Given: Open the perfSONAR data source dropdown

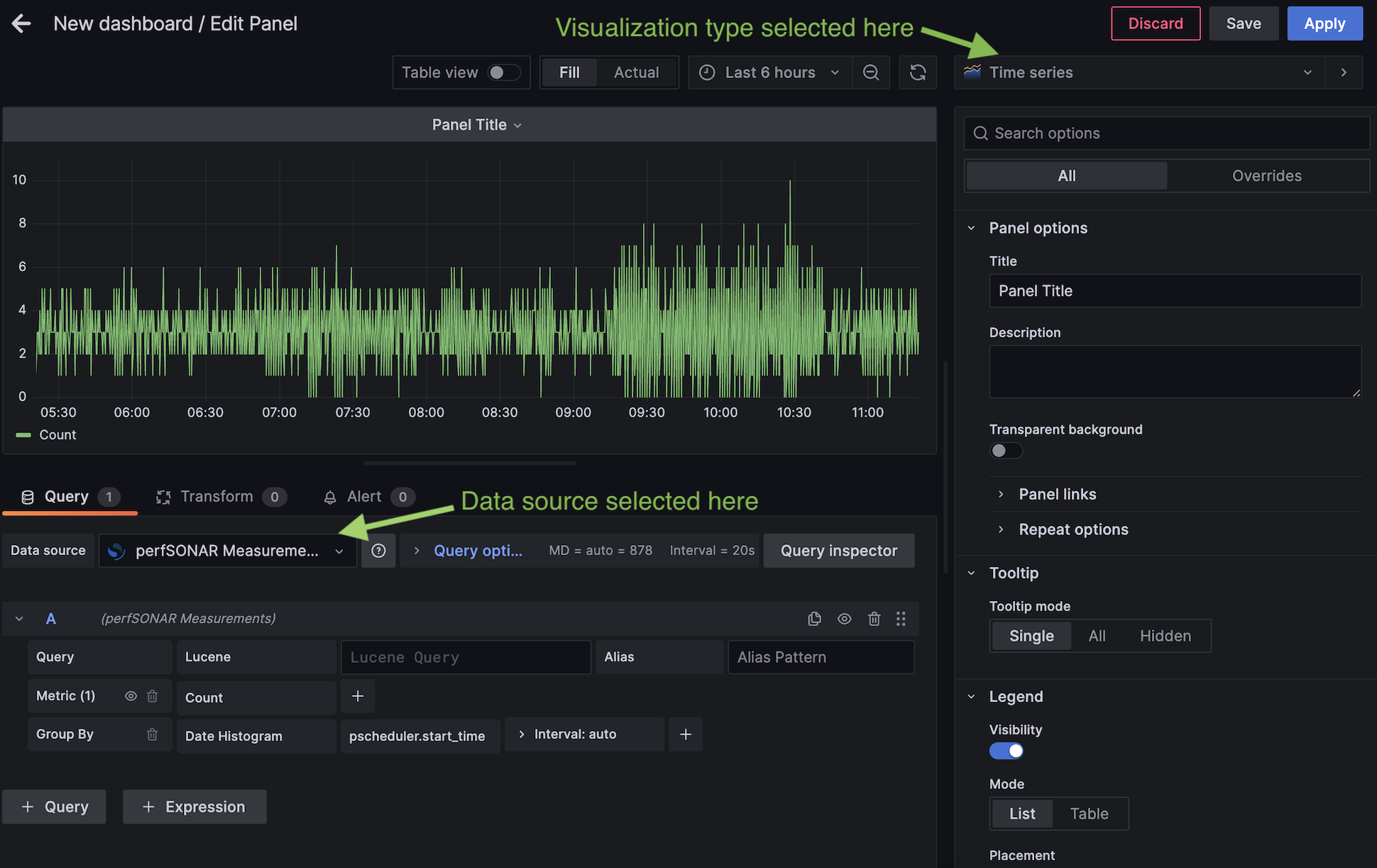Looking at the screenshot, I should tap(227, 551).
